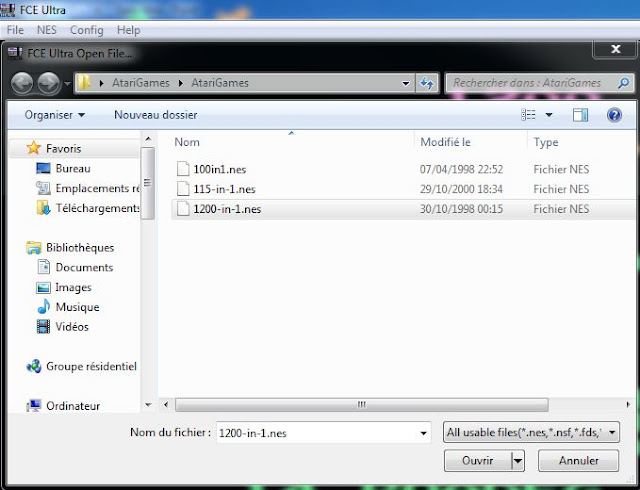
Task: Open the File menu
Action: click(15, 30)
